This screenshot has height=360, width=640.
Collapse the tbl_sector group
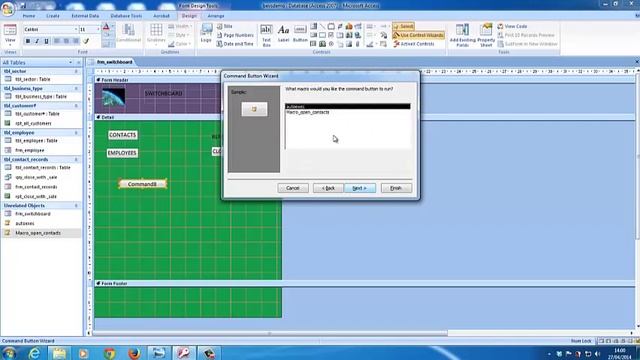76,71
